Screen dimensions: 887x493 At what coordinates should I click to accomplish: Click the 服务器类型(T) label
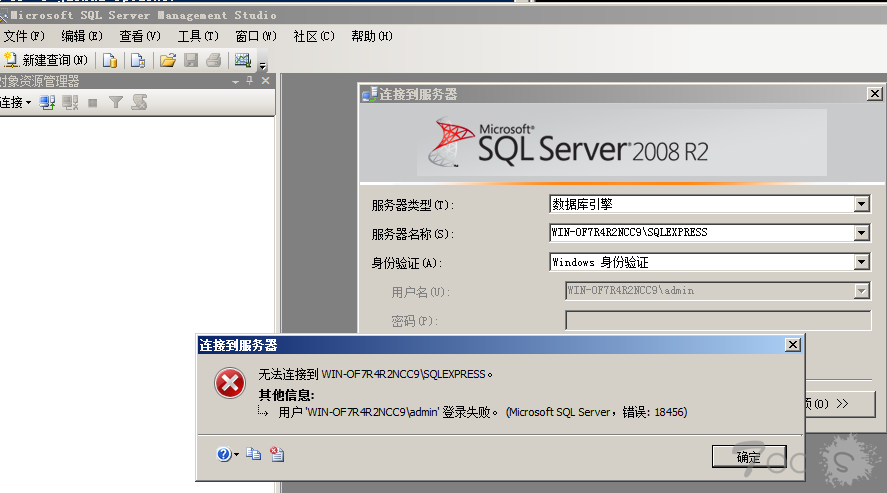pyautogui.click(x=413, y=205)
